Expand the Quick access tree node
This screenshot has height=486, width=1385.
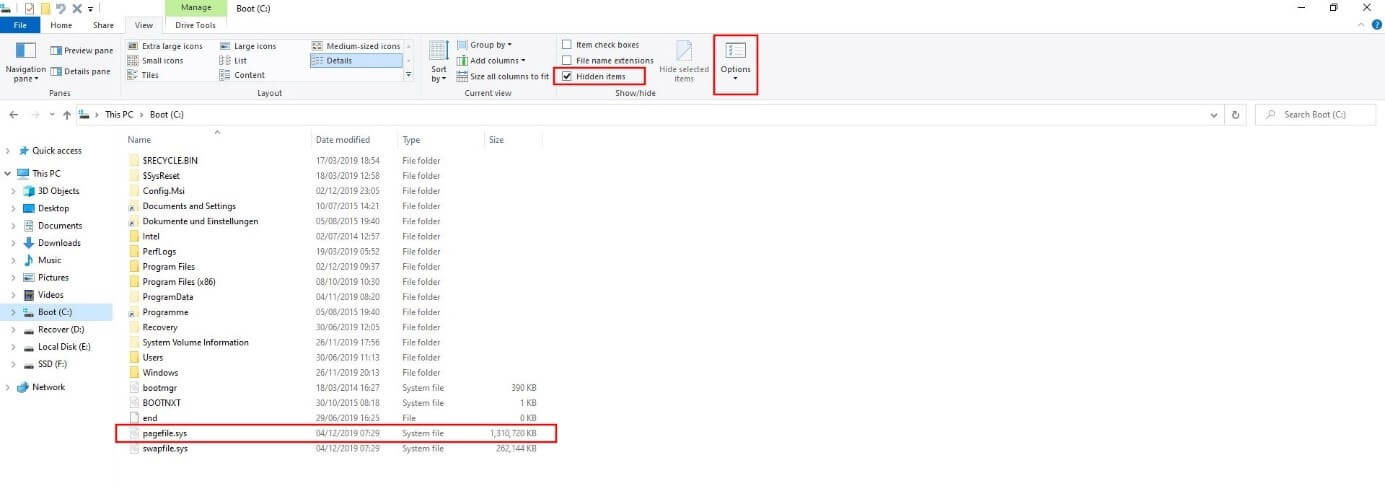(8, 151)
